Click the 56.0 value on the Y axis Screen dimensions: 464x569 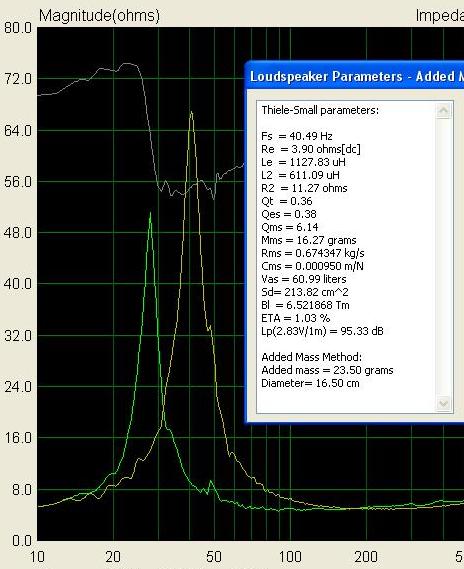point(18,182)
